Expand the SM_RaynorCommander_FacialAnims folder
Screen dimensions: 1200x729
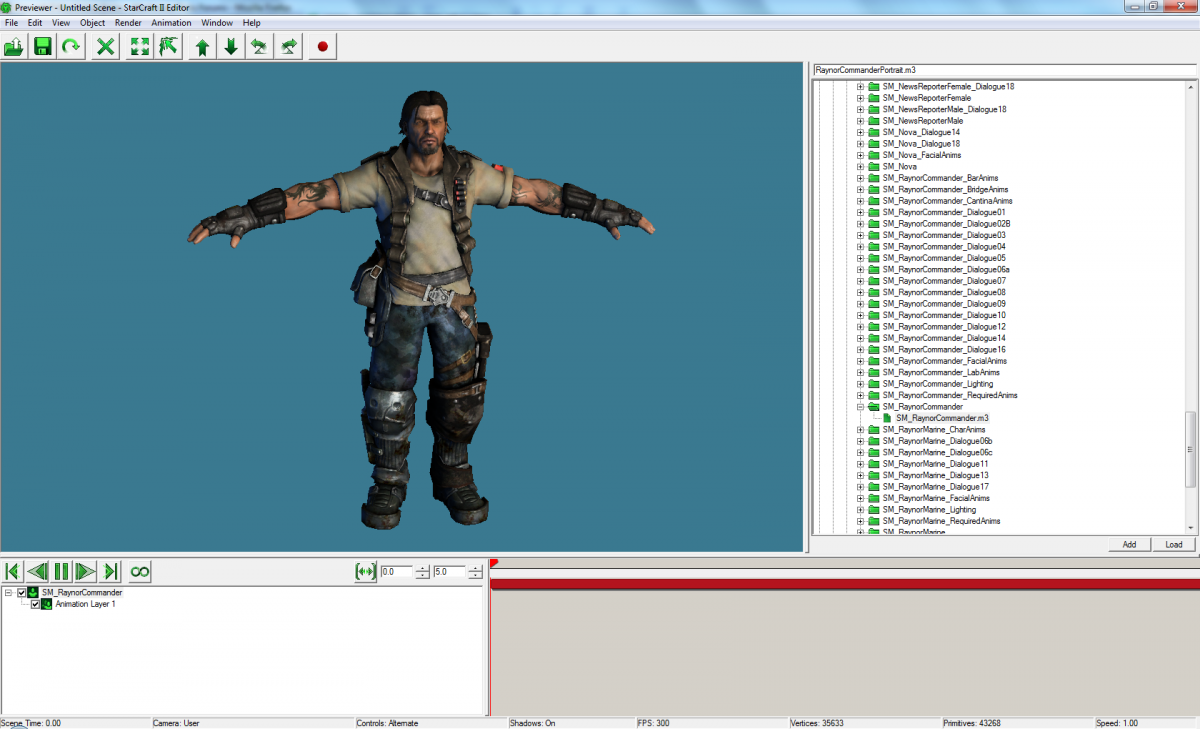[x=860, y=361]
